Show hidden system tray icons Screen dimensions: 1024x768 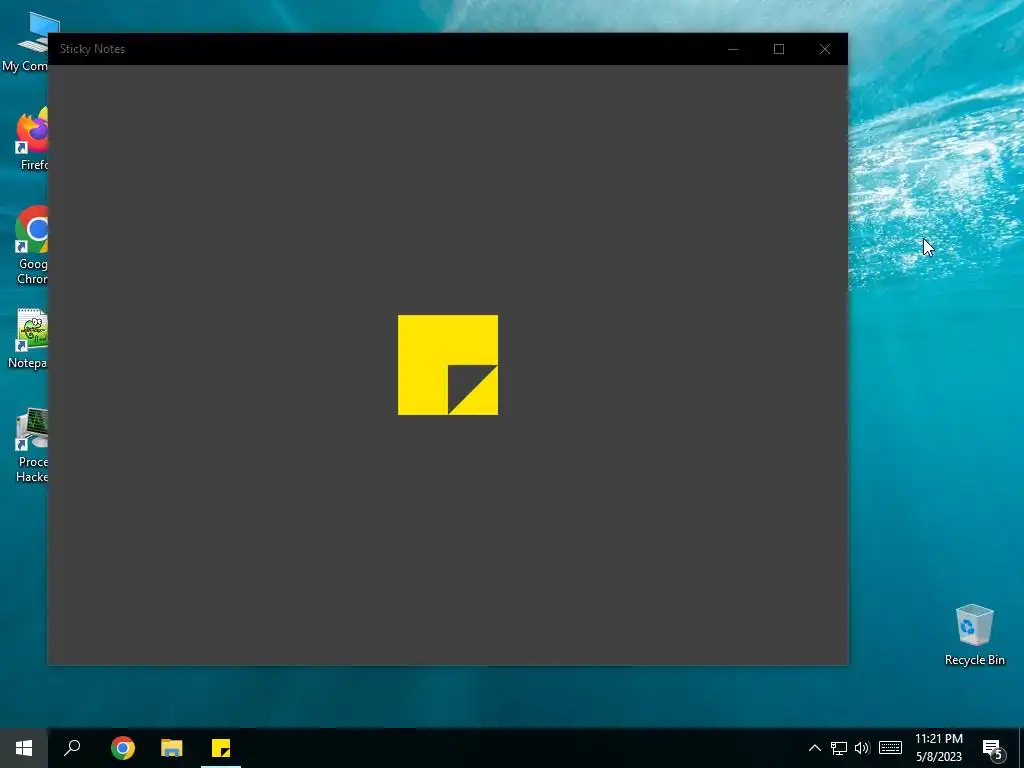tap(814, 748)
